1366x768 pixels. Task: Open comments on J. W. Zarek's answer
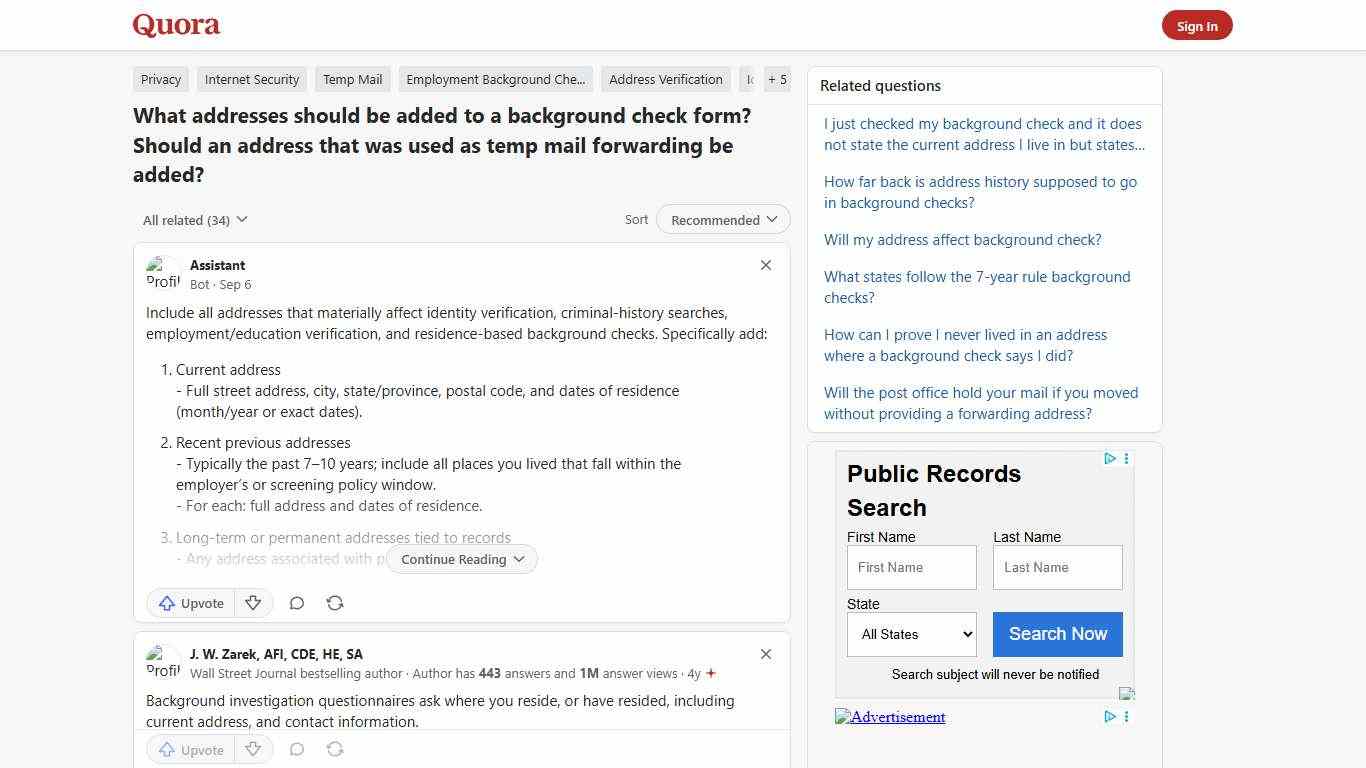coord(296,749)
